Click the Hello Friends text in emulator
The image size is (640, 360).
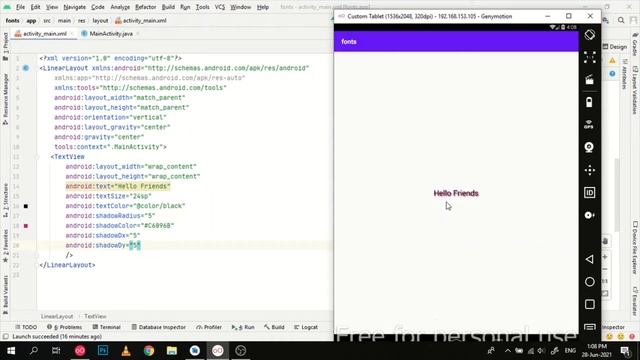coord(456,193)
